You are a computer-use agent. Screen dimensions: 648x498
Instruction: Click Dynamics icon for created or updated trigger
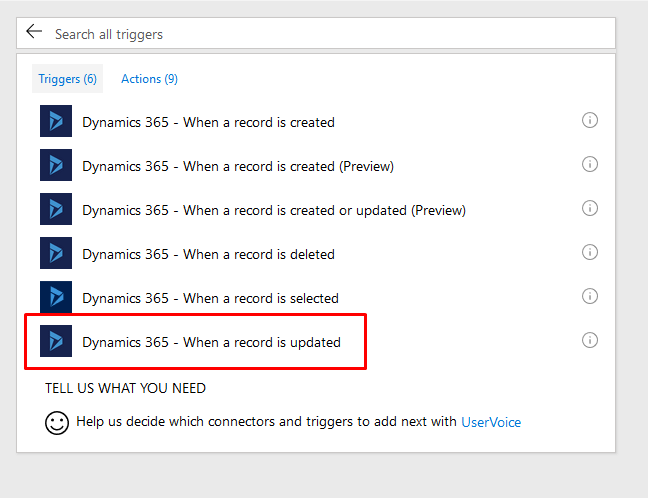coord(56,209)
